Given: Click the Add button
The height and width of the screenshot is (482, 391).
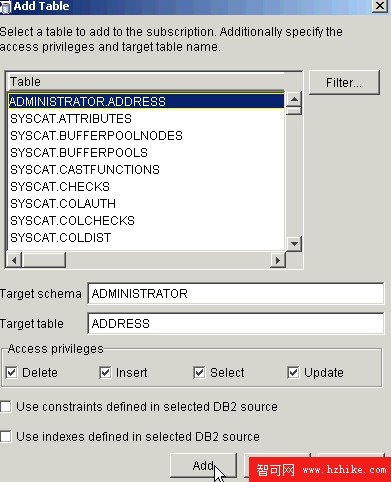Looking at the screenshot, I should coord(203,465).
